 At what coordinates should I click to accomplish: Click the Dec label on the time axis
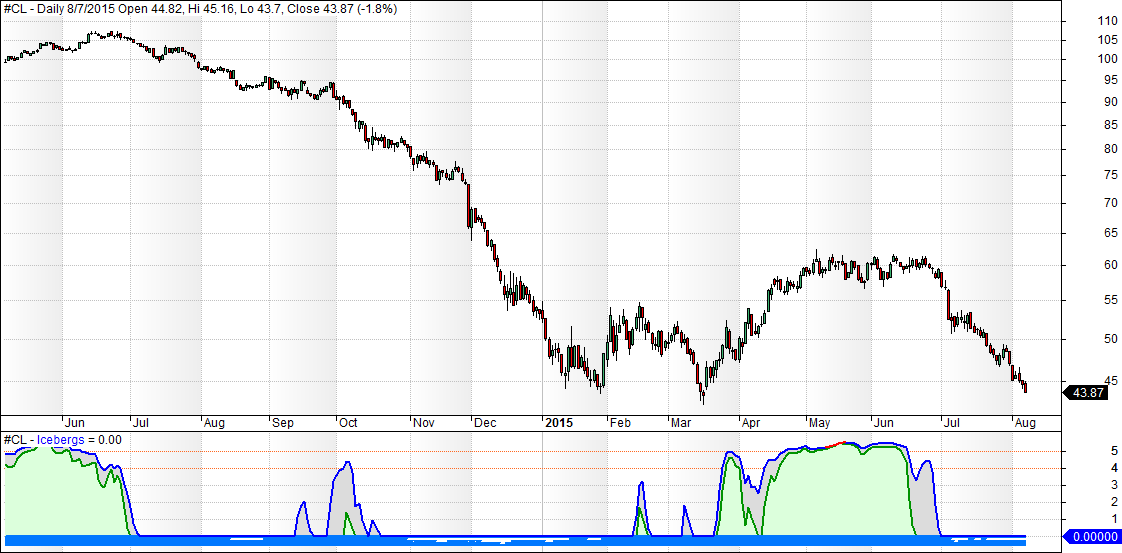(485, 423)
